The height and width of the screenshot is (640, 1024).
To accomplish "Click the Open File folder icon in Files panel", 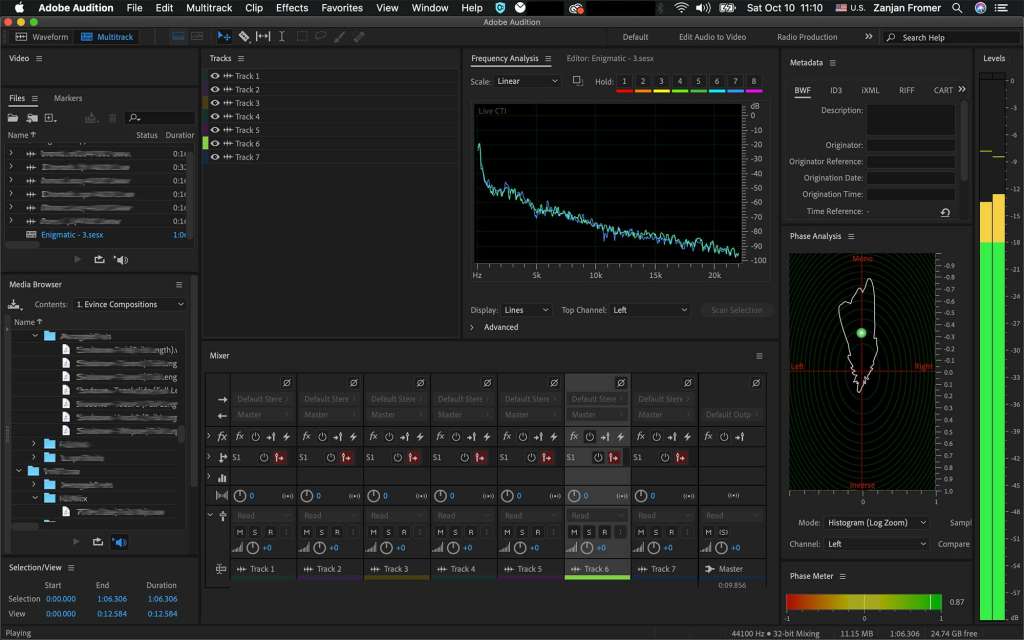I will [13, 118].
